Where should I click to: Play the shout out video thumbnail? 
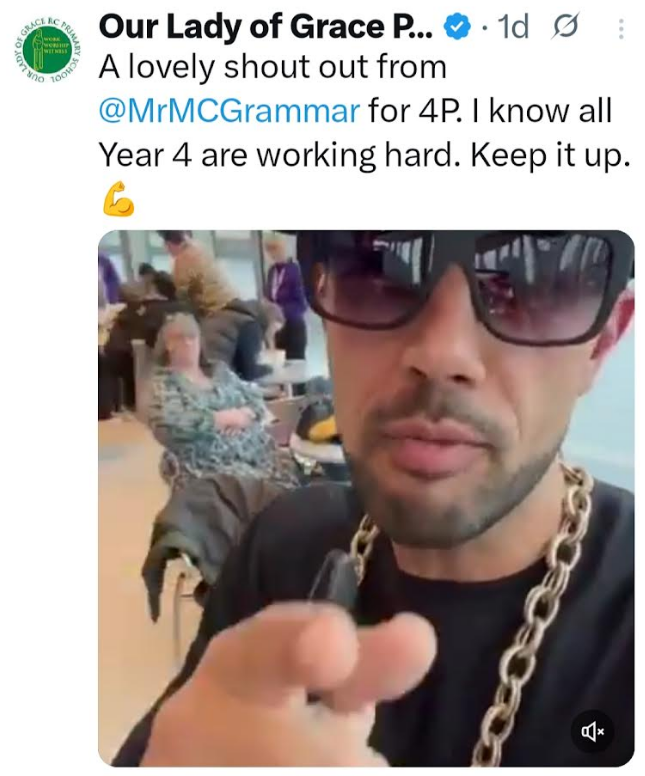366,498
